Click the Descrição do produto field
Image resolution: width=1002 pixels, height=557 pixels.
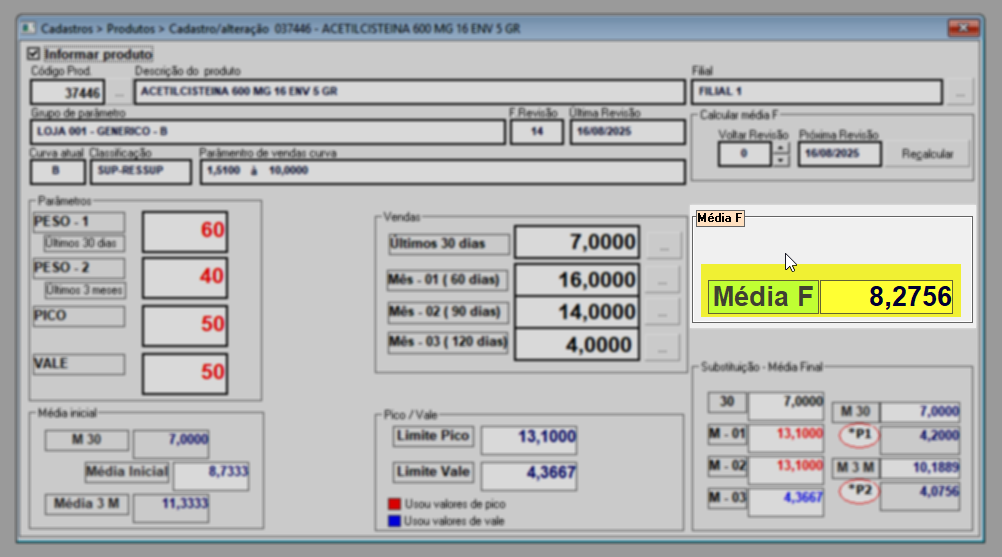(410, 92)
